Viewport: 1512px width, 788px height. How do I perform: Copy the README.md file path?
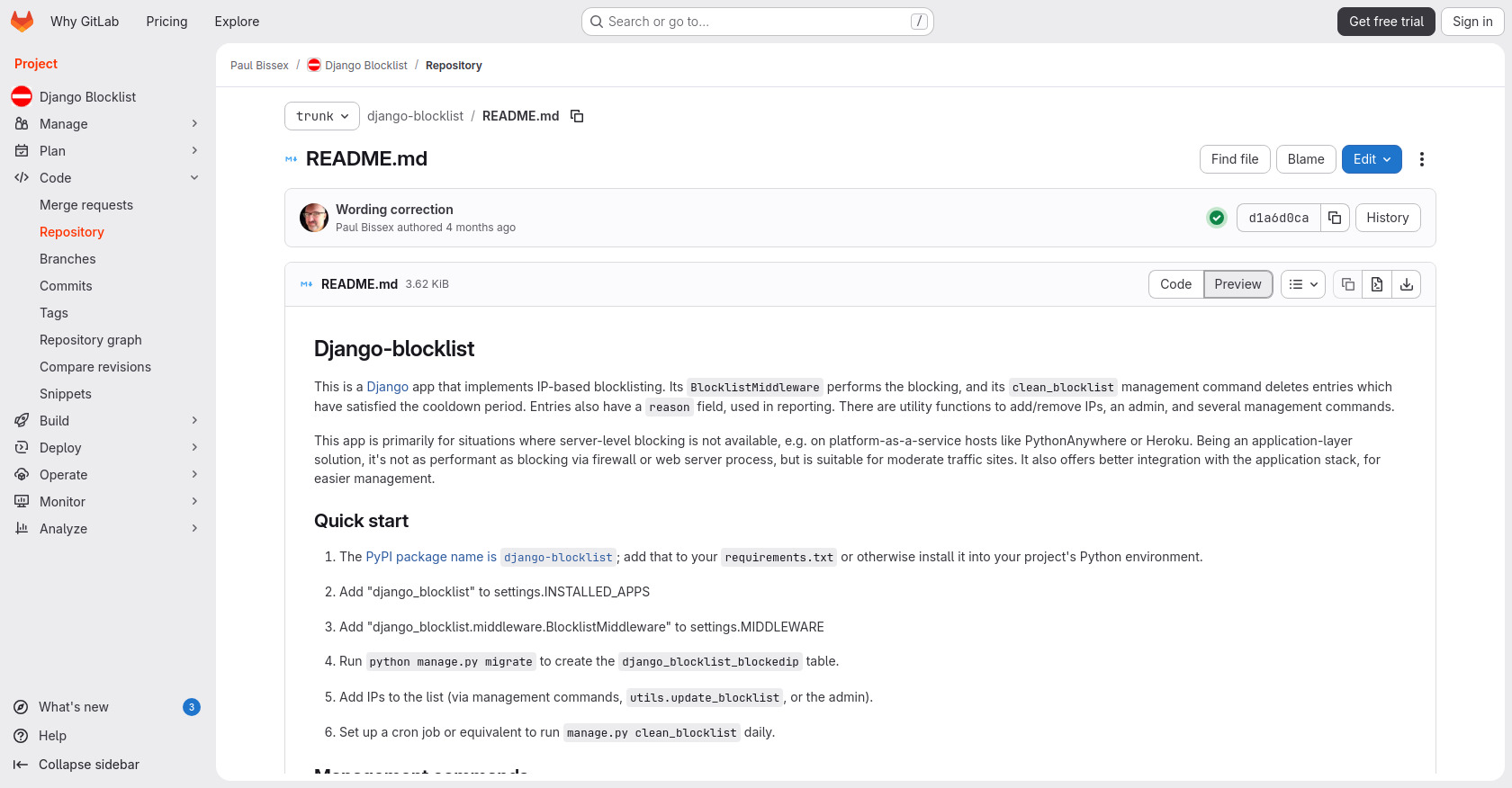tap(577, 116)
